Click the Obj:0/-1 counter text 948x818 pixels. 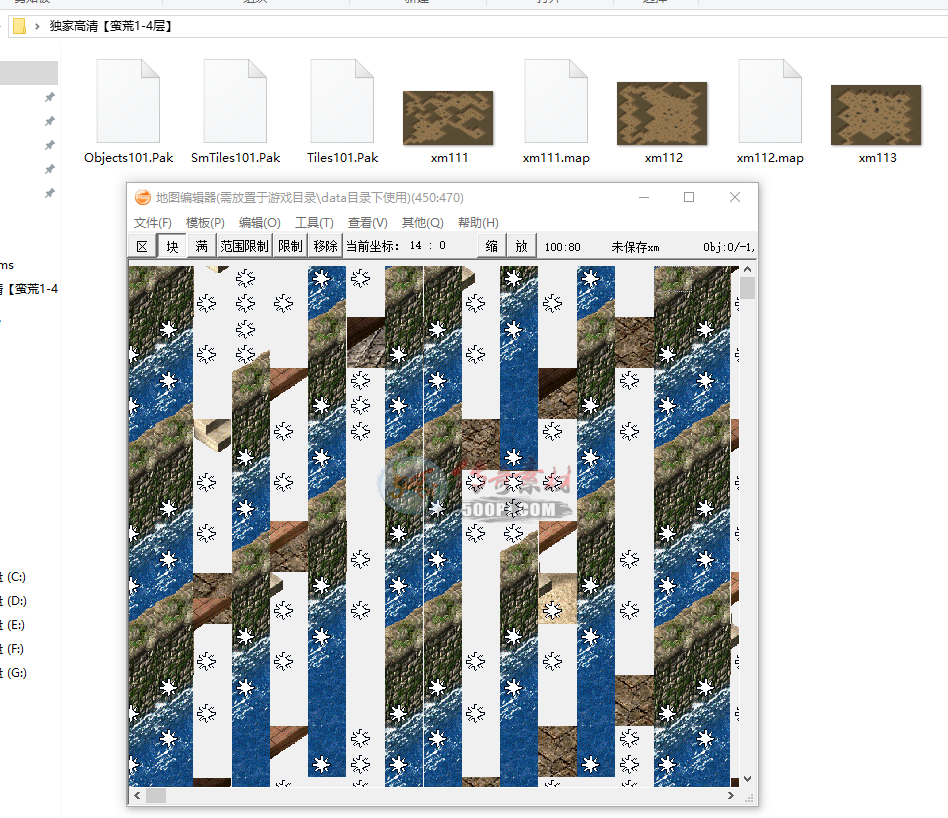click(x=729, y=247)
